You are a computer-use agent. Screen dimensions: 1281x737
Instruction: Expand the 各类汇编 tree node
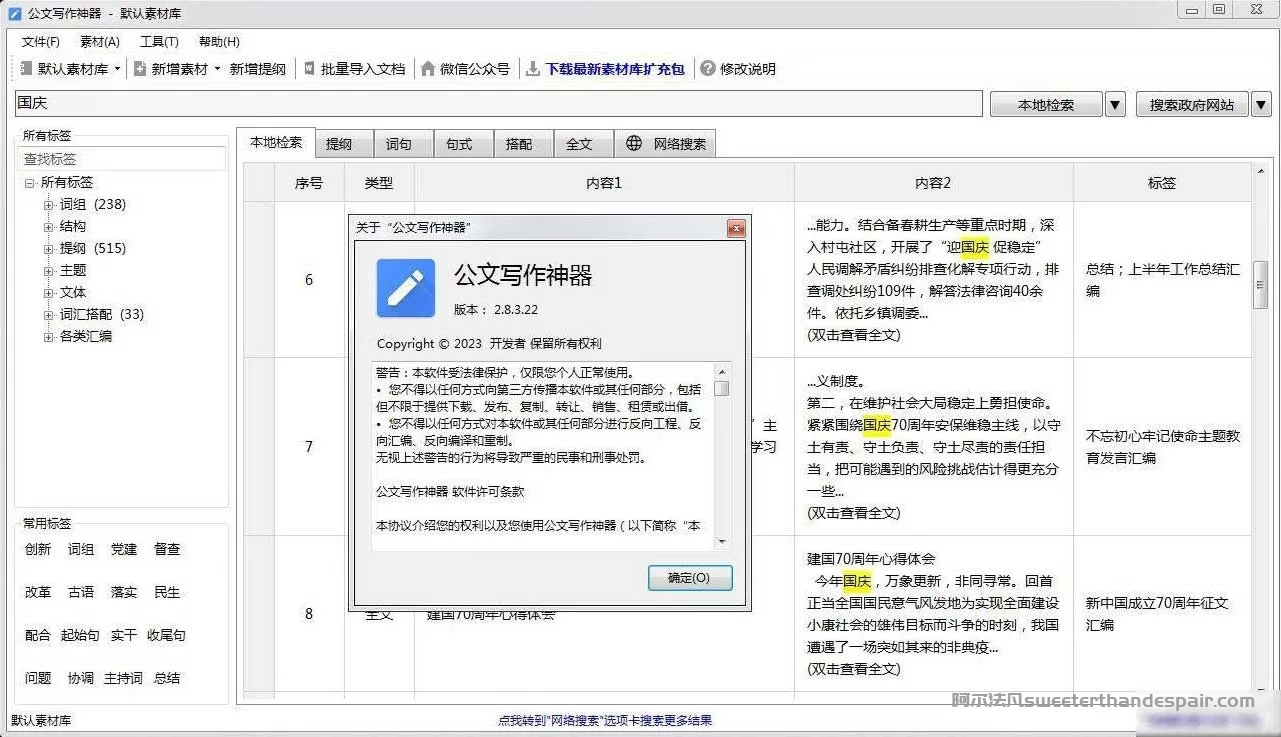click(x=48, y=337)
